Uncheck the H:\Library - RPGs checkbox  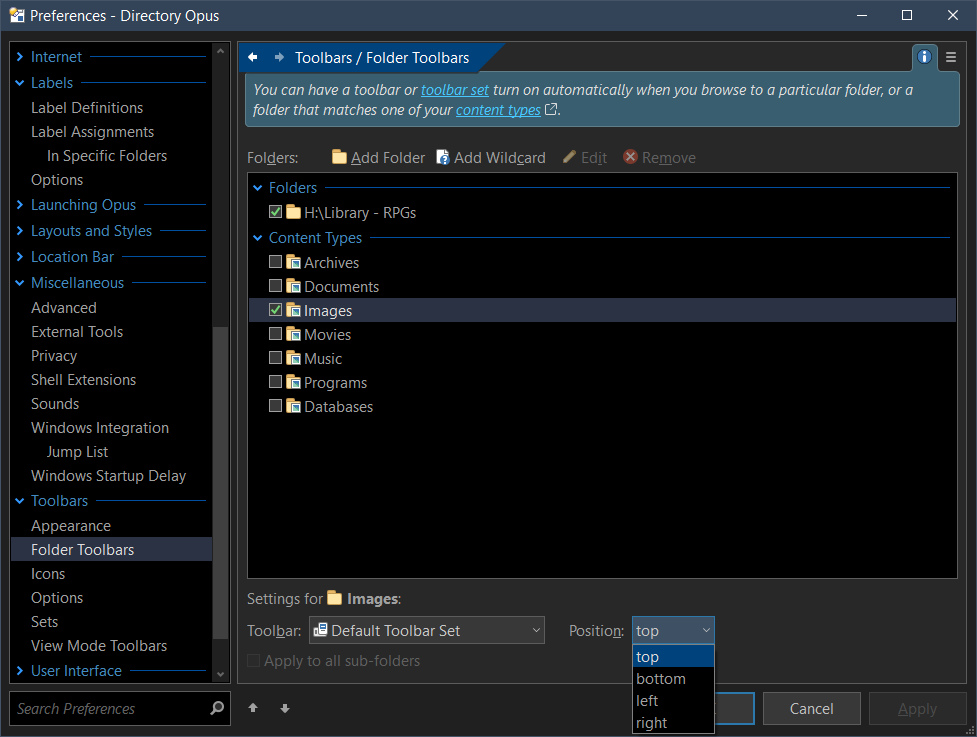click(x=275, y=212)
